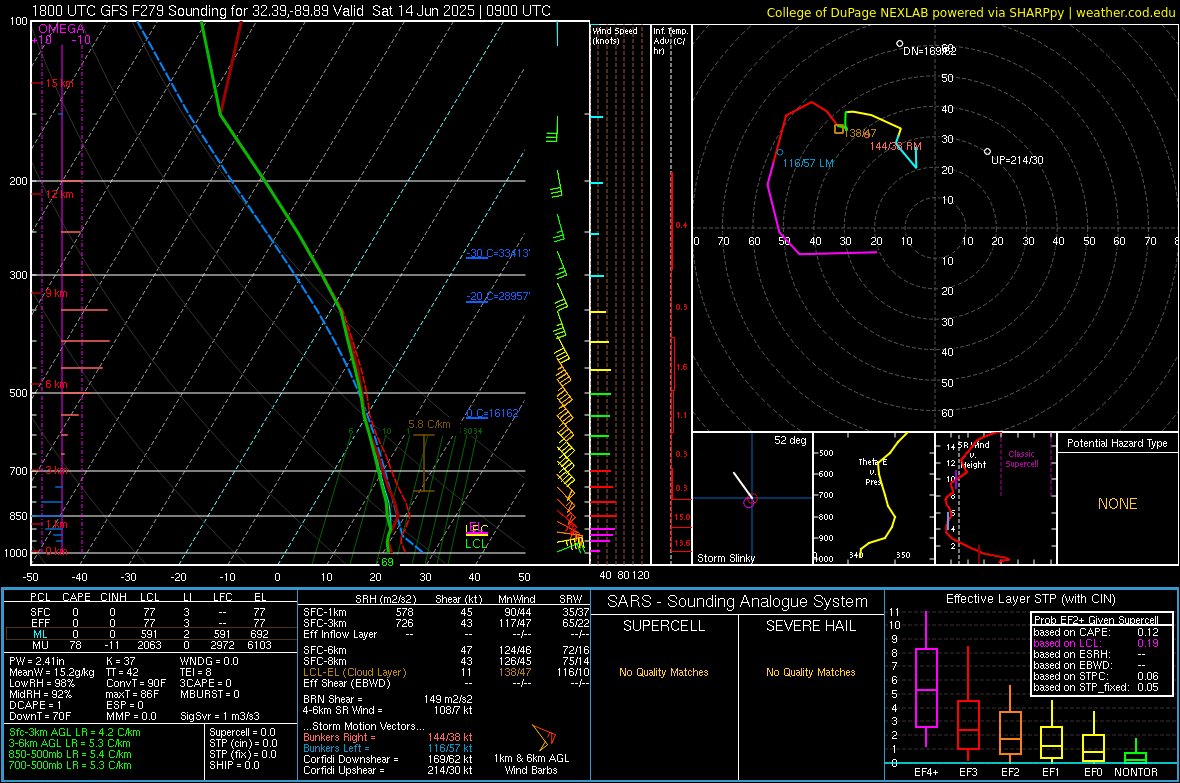Click the blue Bunkers Left = 116/57 kt line
This screenshot has width=1180, height=783.
click(388, 748)
